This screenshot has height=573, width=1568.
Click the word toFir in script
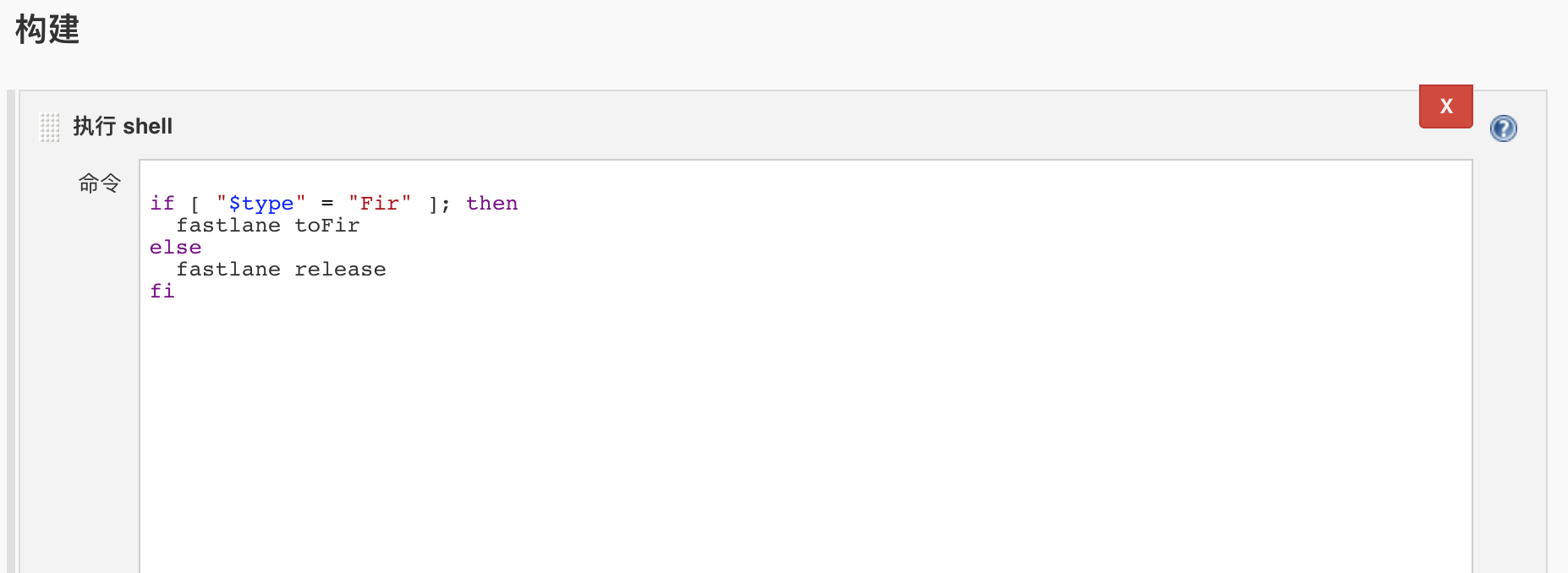click(x=326, y=226)
